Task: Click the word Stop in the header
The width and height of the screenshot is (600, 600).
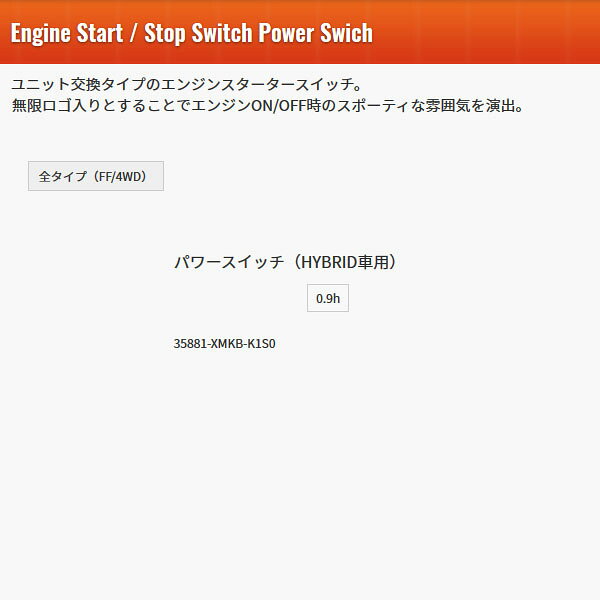Action: click(164, 34)
